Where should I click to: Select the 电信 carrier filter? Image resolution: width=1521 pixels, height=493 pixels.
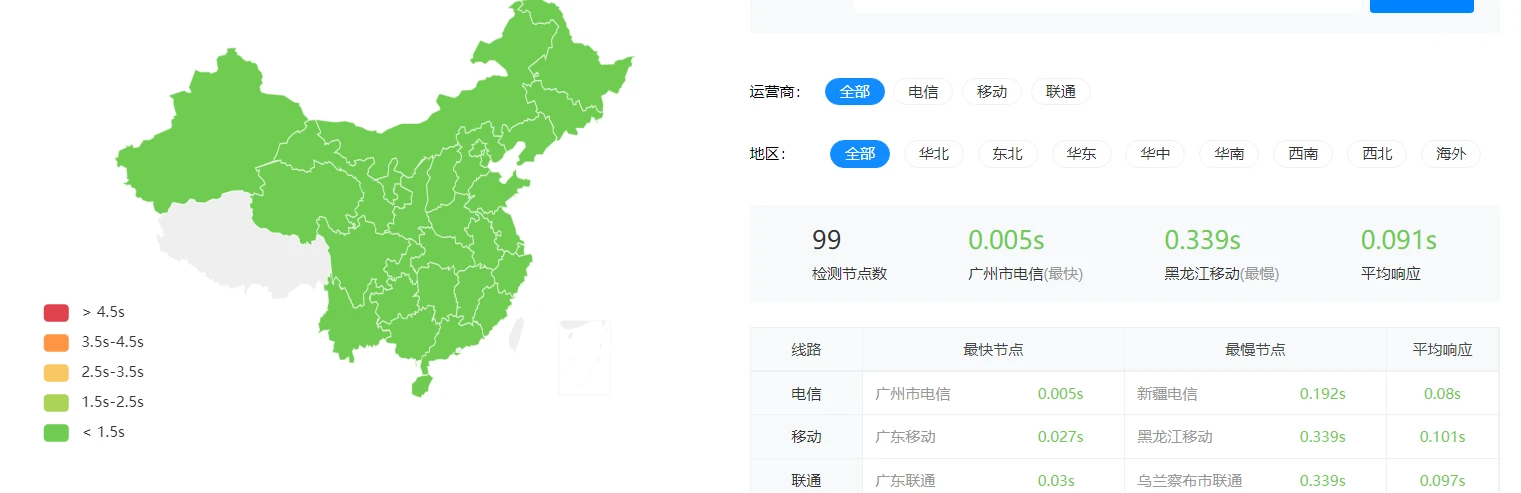point(922,92)
